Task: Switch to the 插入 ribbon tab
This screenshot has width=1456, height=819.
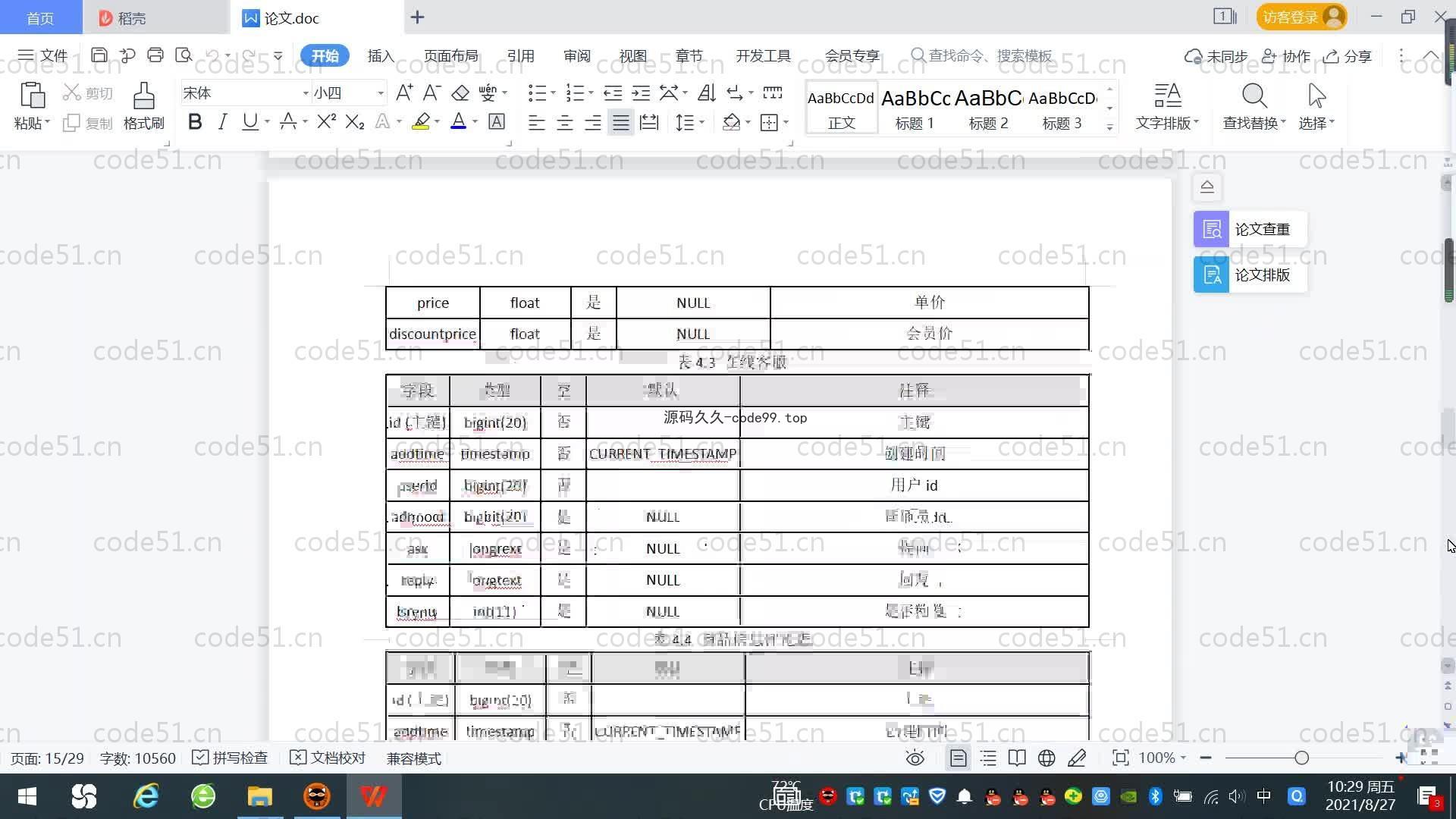Action: pyautogui.click(x=381, y=55)
